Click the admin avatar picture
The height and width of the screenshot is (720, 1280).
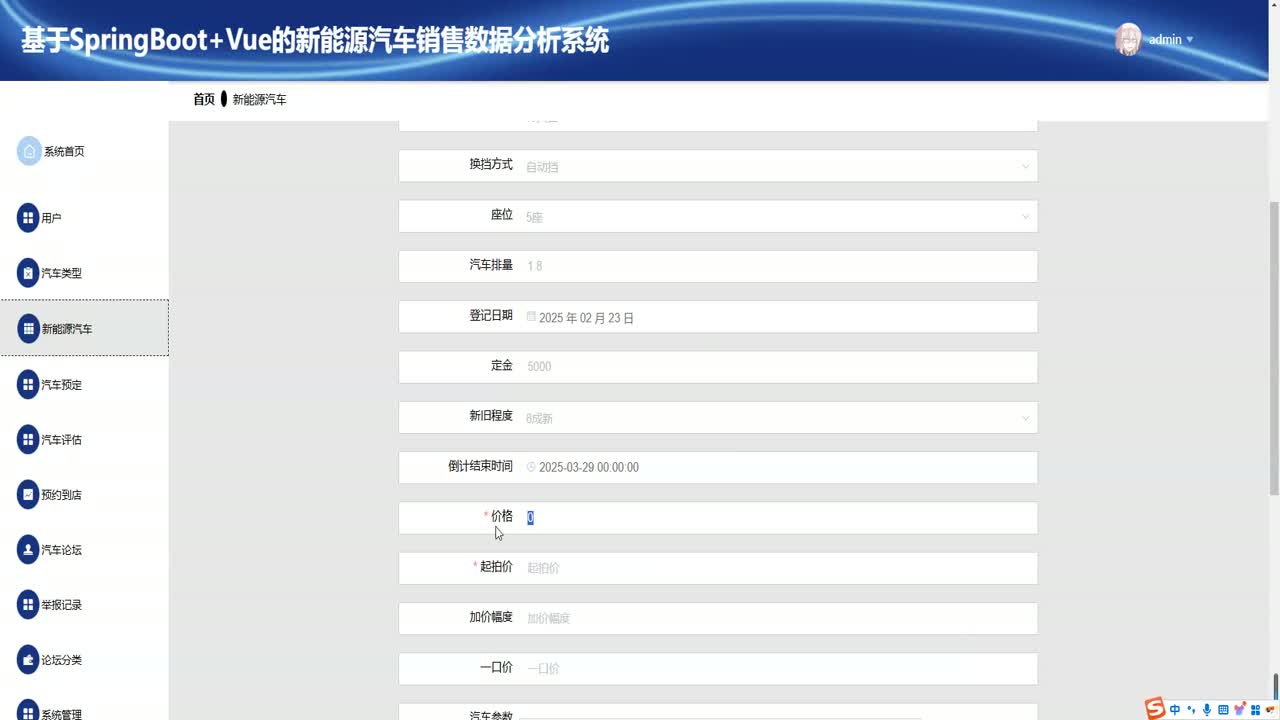tap(1128, 39)
